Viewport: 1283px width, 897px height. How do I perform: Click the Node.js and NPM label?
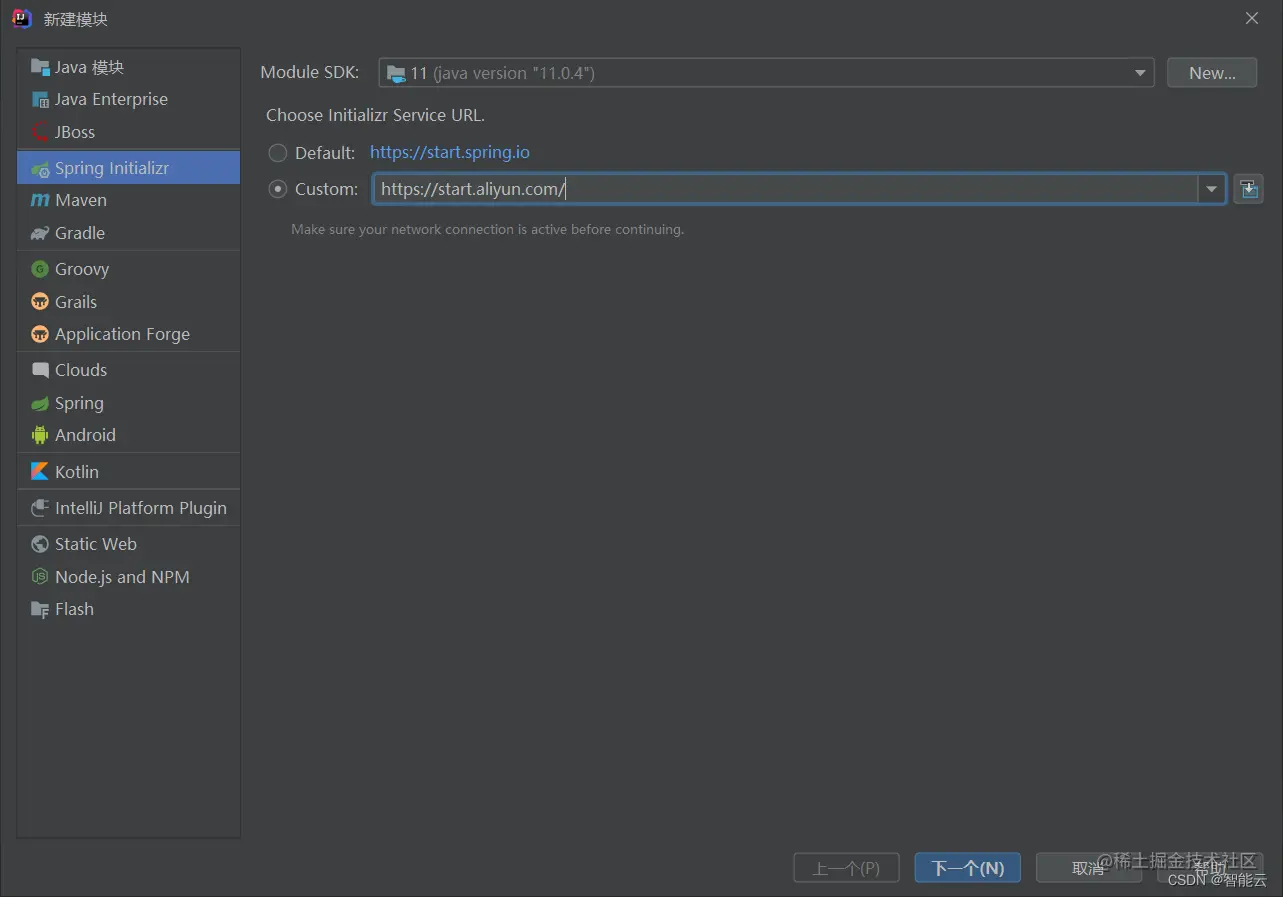click(x=122, y=577)
